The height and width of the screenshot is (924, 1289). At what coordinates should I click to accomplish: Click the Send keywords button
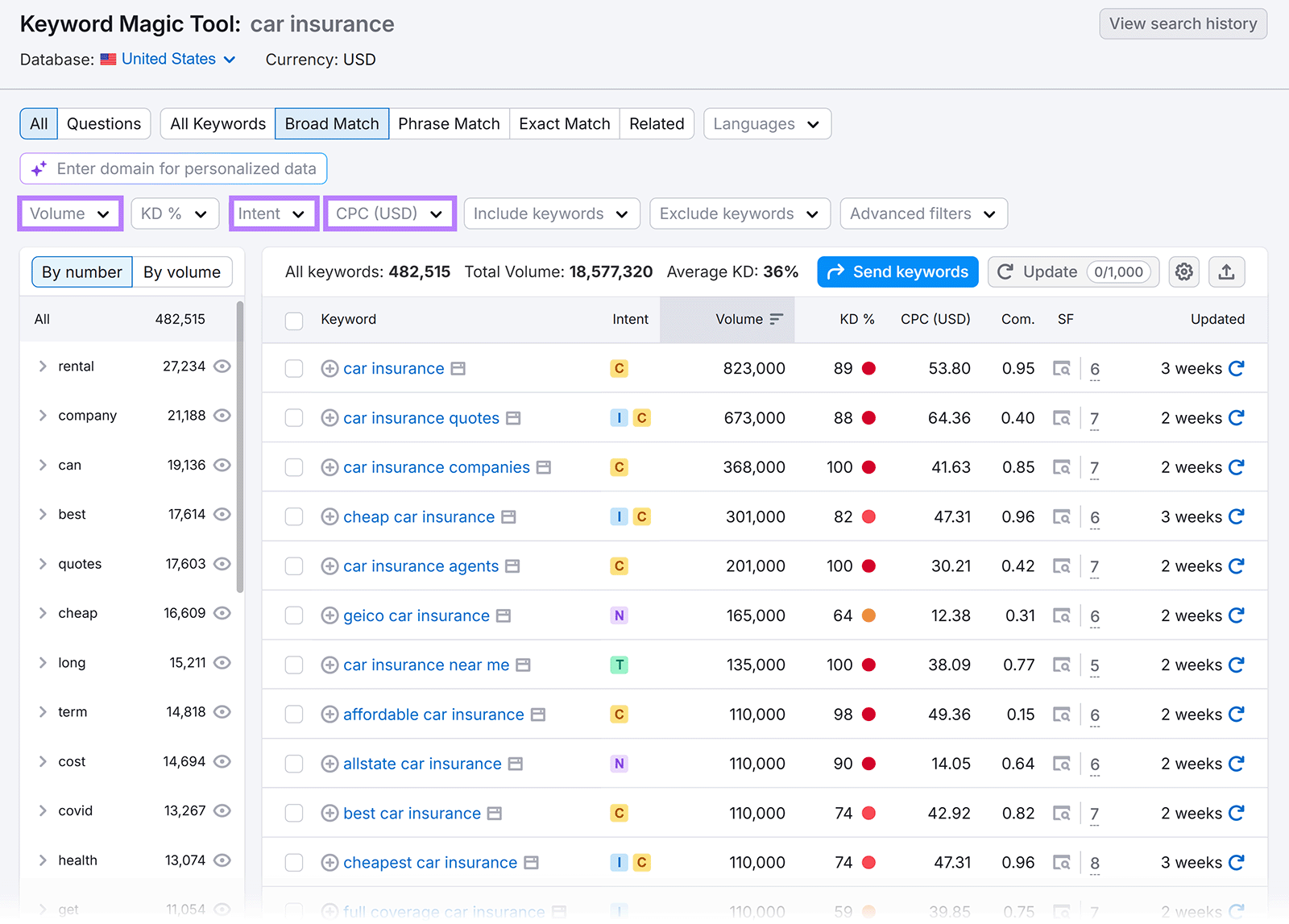897,272
